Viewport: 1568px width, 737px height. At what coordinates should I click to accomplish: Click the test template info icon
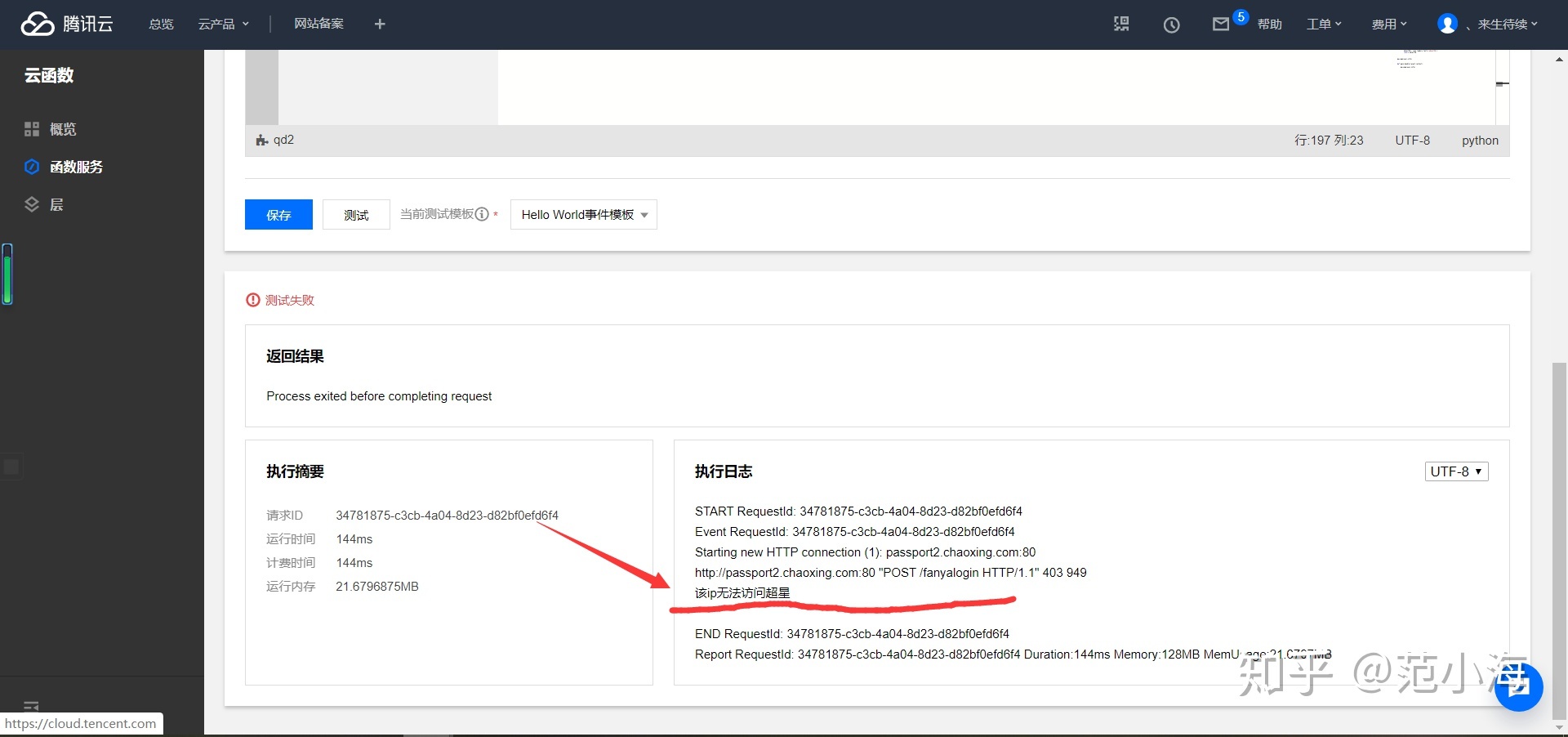point(482,214)
